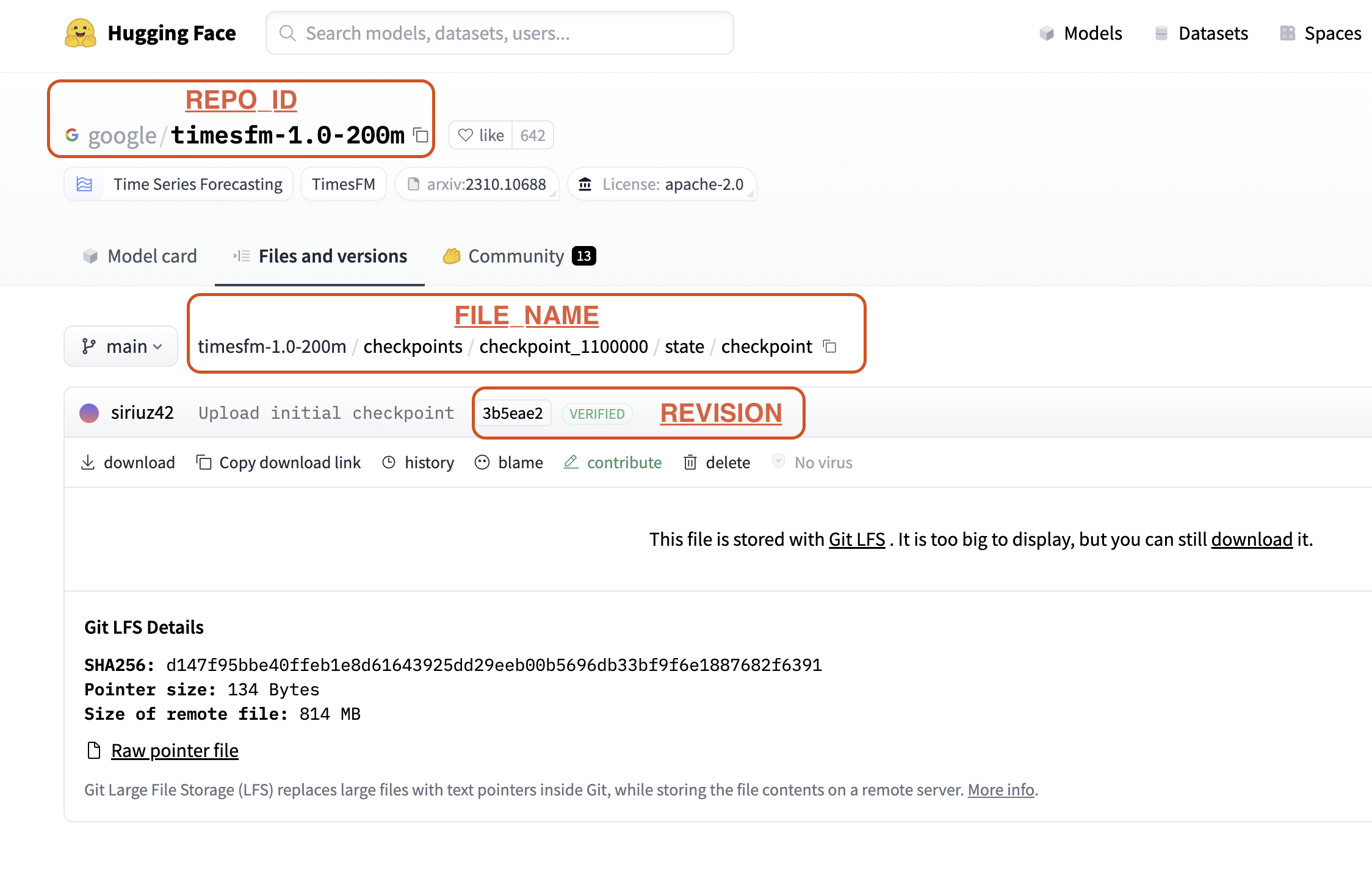Click the VERIFIED badge
The width and height of the screenshot is (1372, 884).
(x=597, y=413)
